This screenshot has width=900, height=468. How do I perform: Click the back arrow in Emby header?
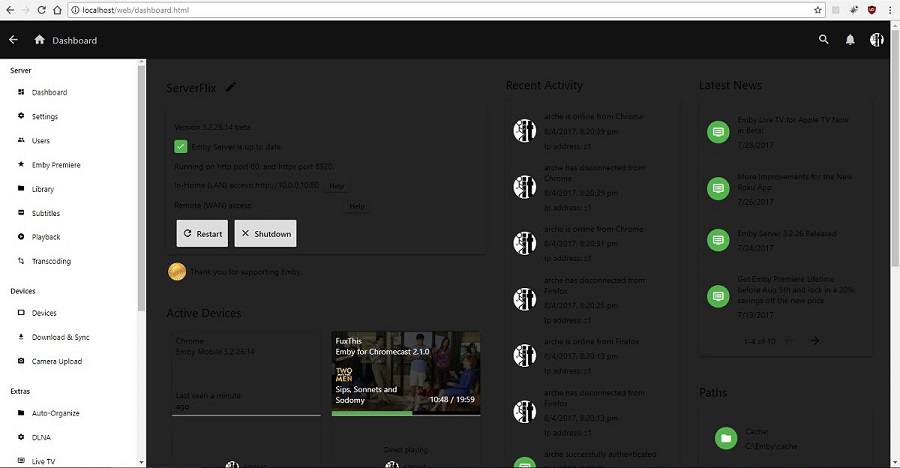(13, 40)
